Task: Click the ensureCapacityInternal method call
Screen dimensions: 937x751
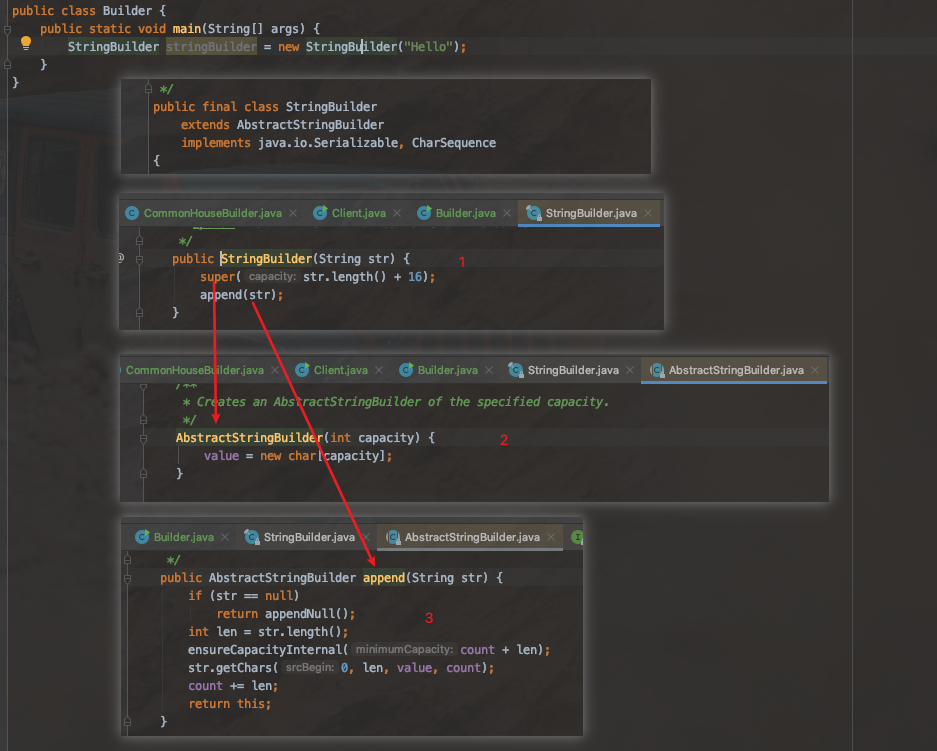Action: (265, 649)
